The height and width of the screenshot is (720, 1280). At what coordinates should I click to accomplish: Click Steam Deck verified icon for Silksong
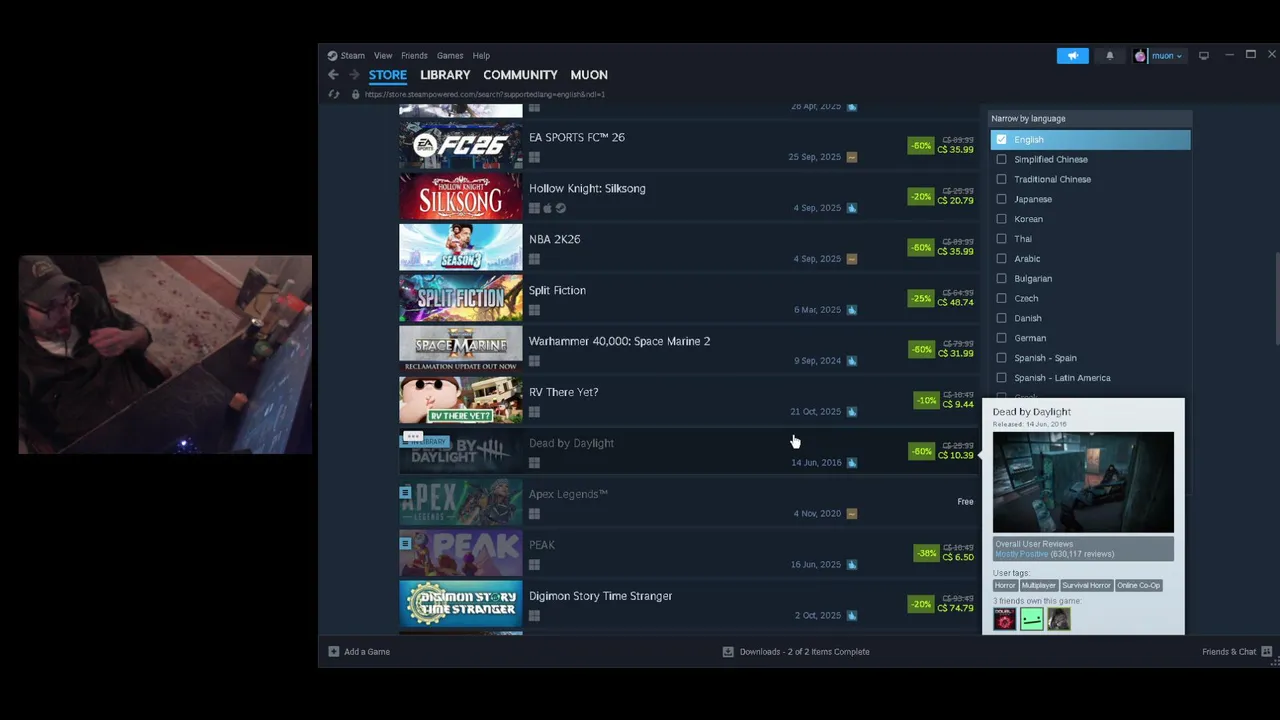[x=560, y=208]
